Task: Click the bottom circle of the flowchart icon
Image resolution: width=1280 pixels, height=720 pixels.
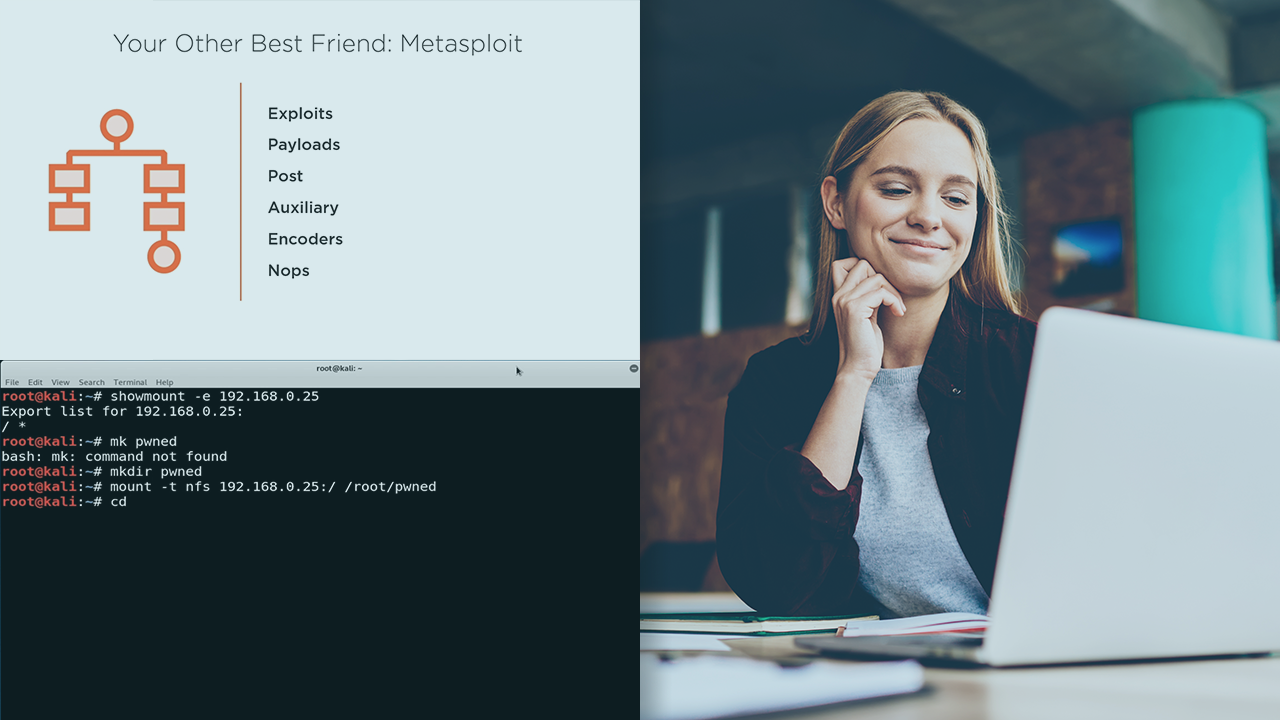Action: pos(164,256)
